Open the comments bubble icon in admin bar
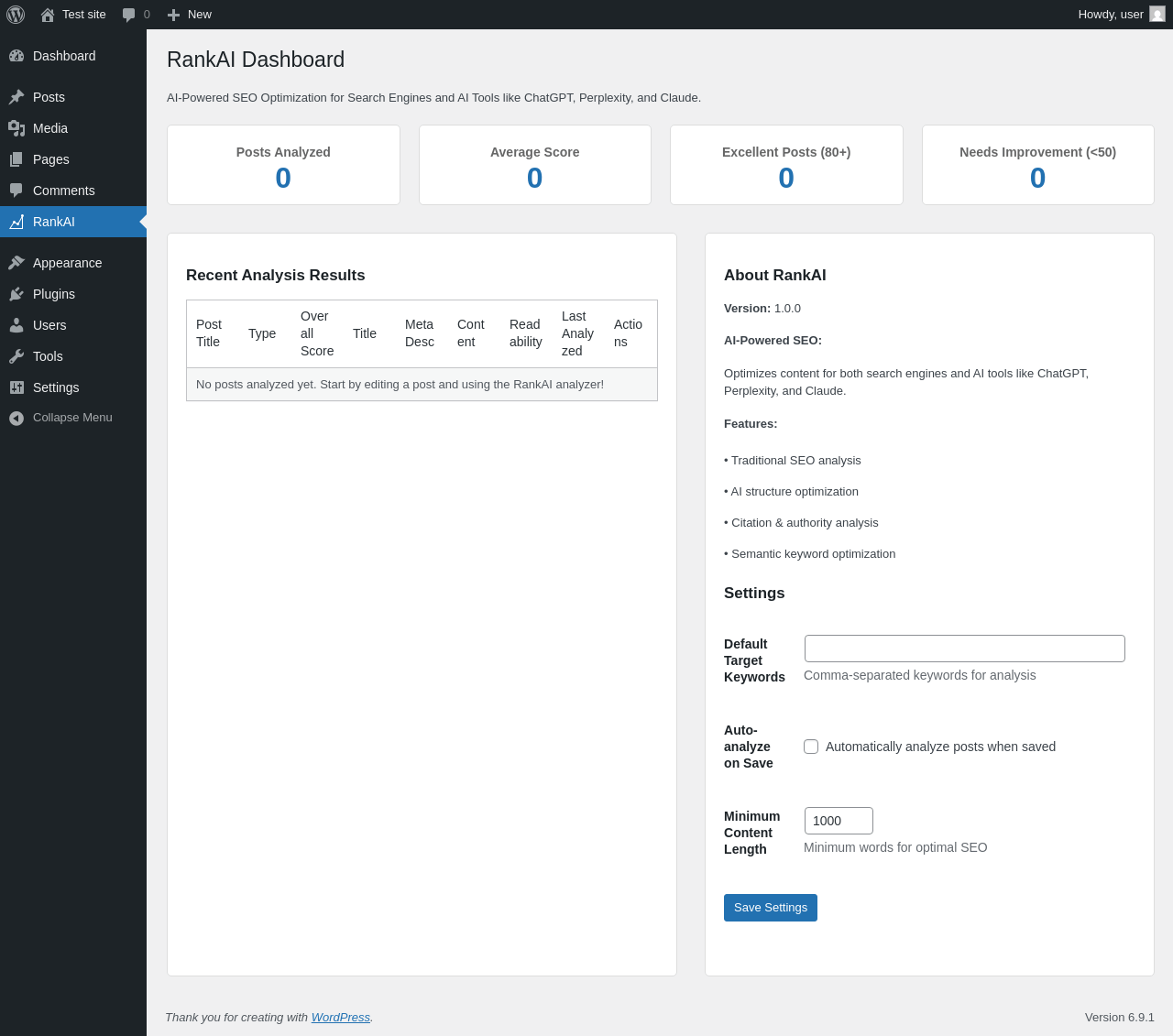 pos(129,15)
